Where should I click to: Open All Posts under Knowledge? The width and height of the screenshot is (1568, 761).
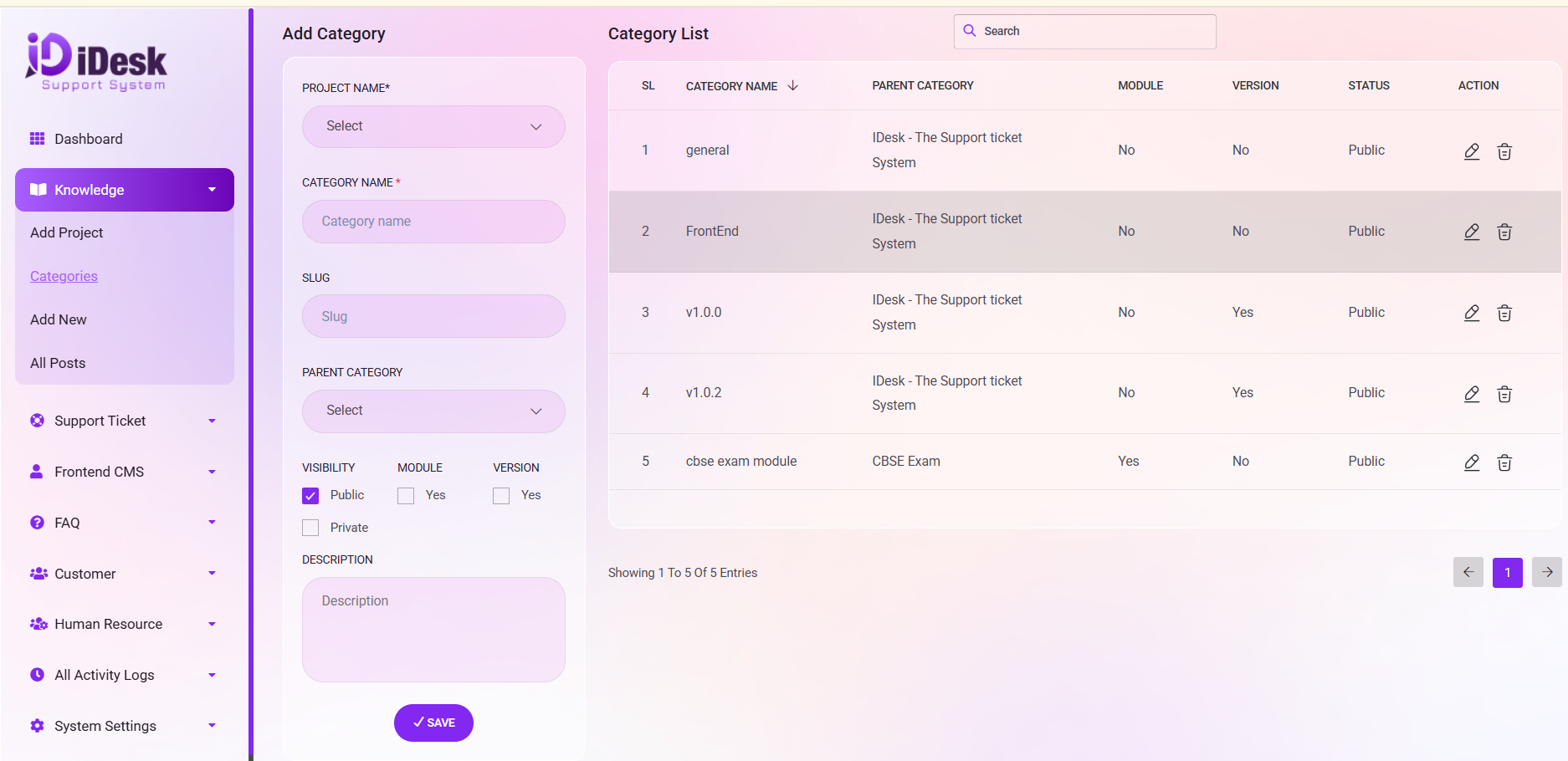tap(58, 363)
